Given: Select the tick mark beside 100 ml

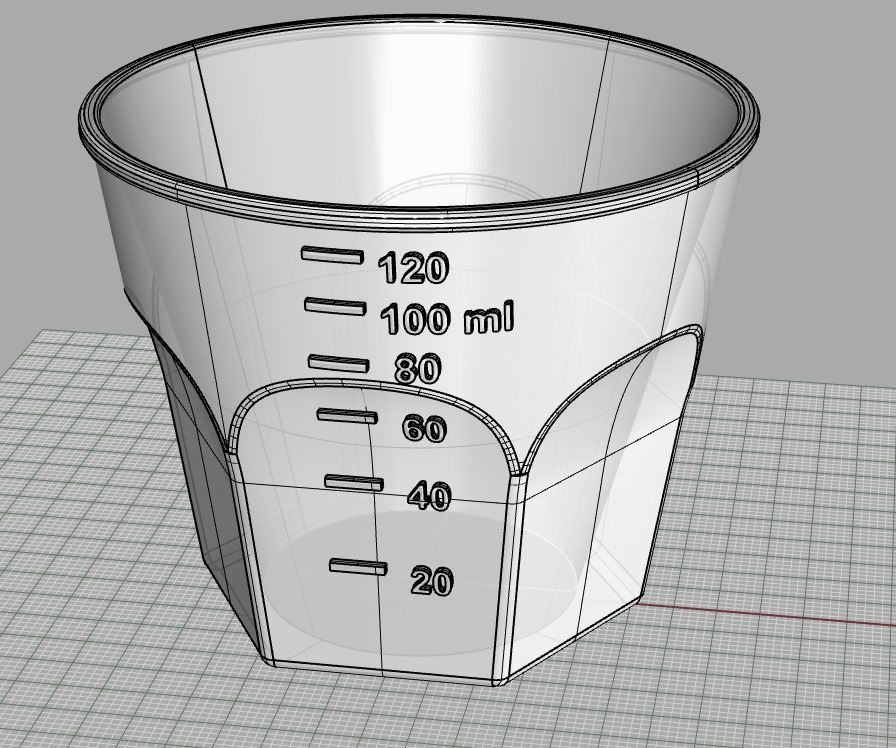Looking at the screenshot, I should point(335,306).
